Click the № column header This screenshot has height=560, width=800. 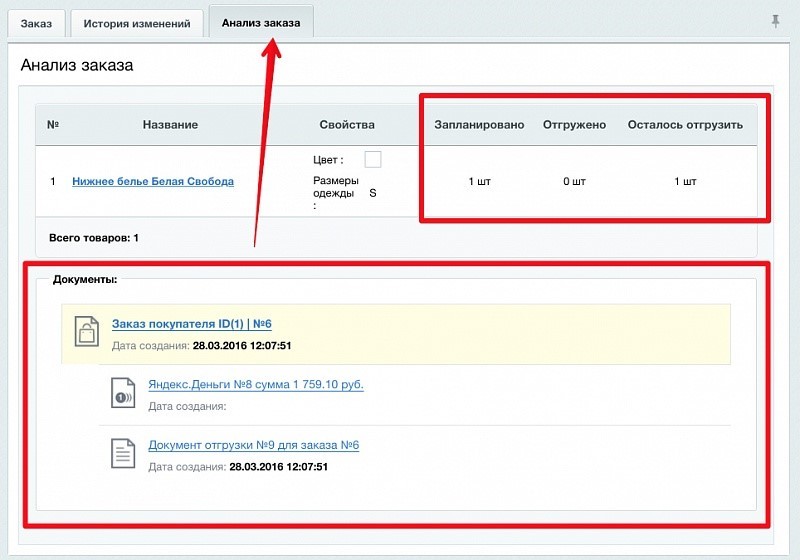pyautogui.click(x=53, y=124)
